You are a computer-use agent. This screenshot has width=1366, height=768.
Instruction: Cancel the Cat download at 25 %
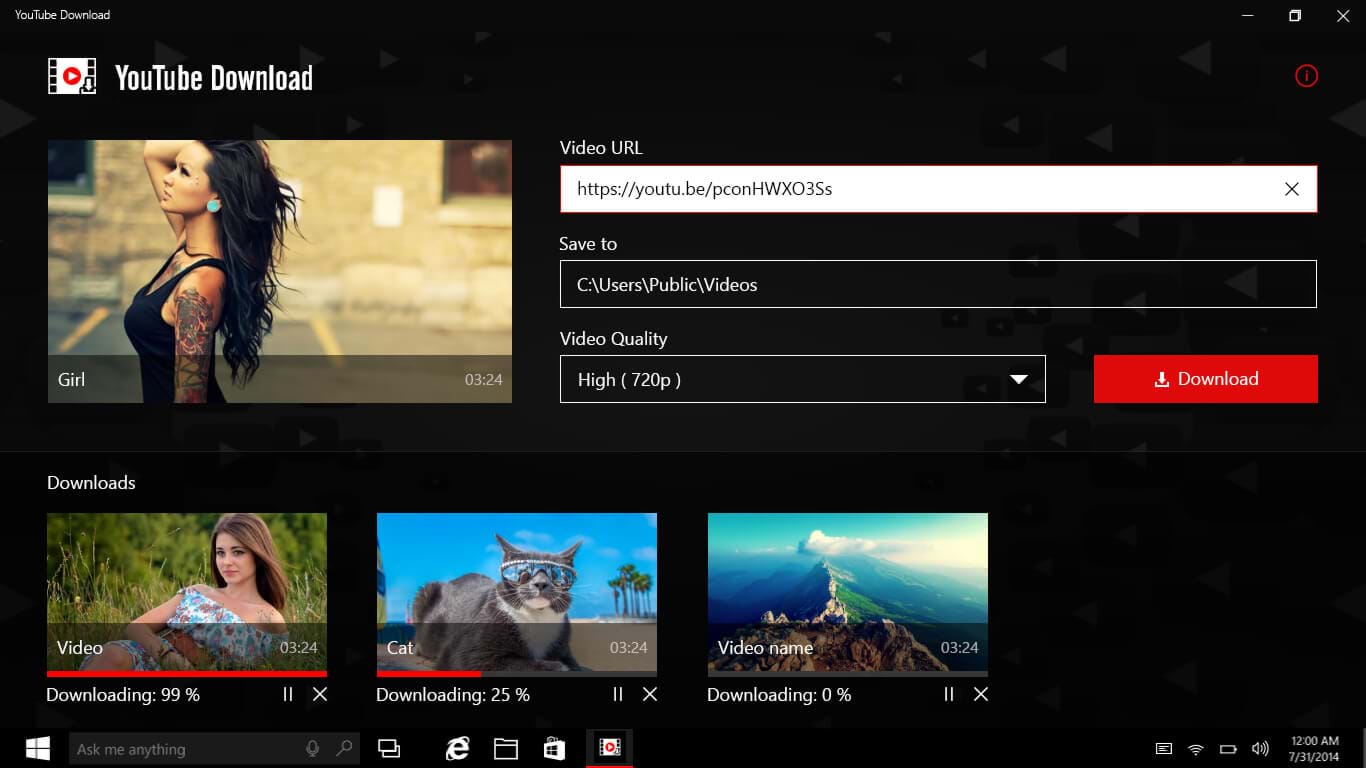point(650,694)
